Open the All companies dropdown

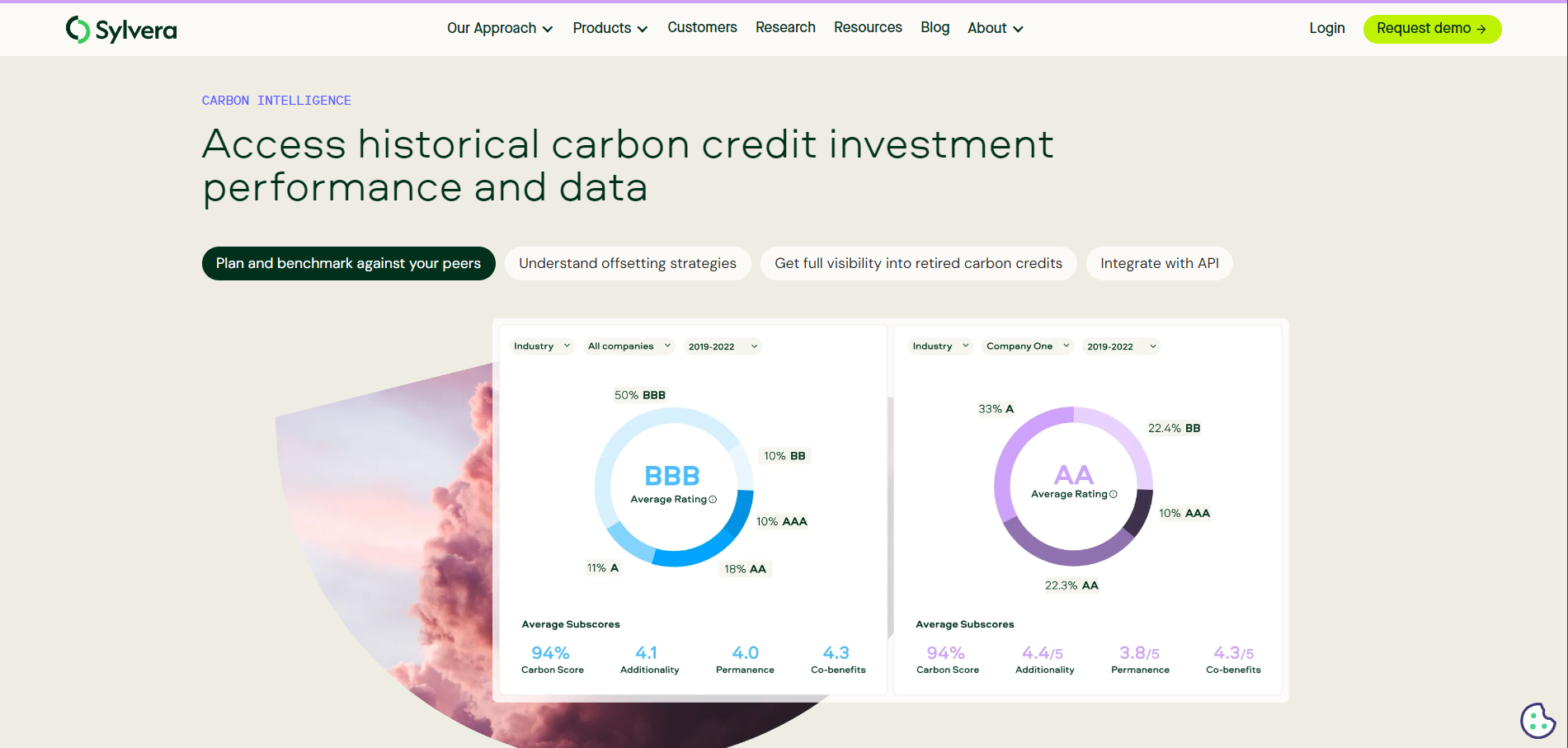point(629,346)
